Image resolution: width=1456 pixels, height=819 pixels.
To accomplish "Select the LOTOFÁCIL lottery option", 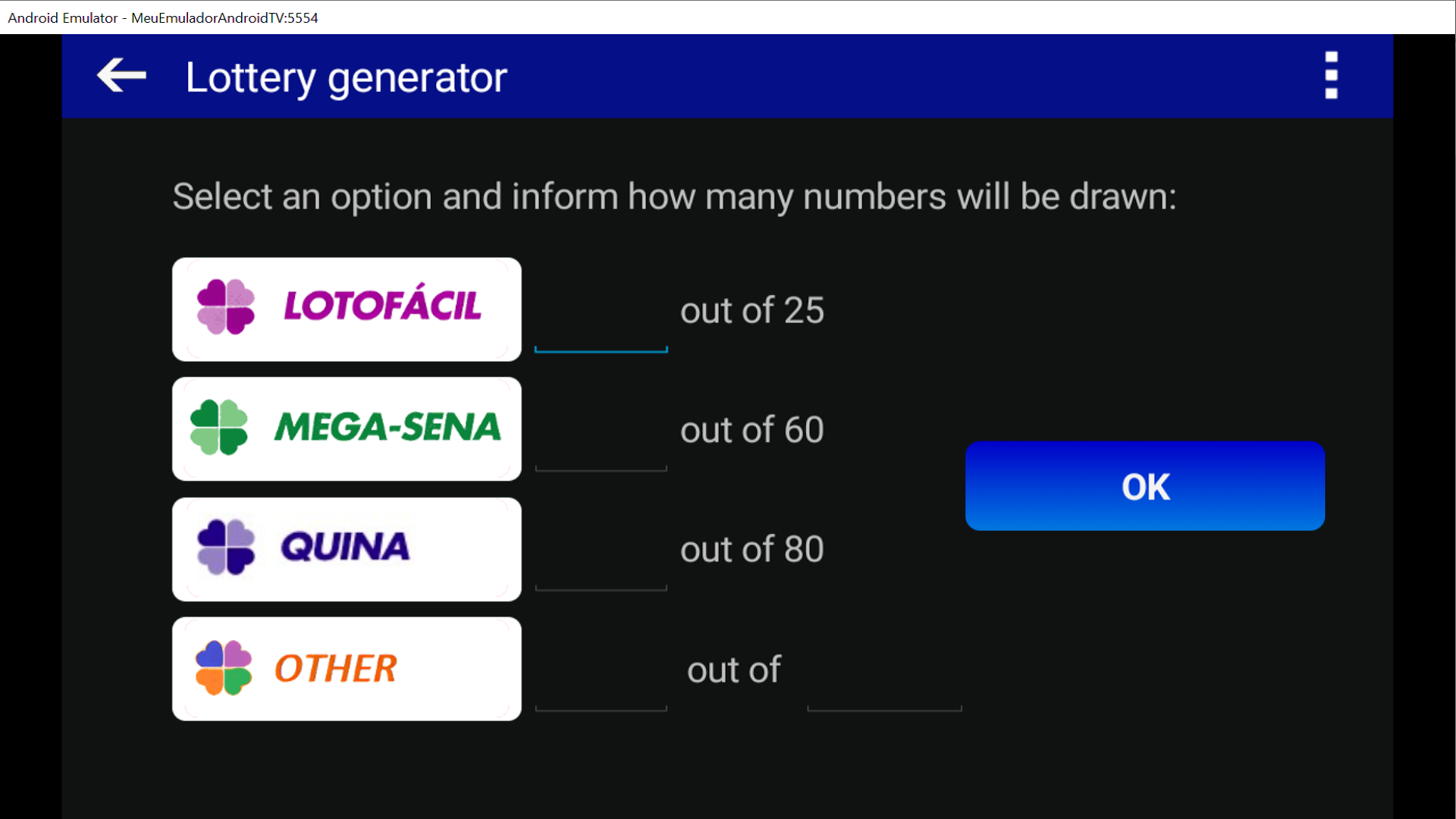I will click(347, 309).
